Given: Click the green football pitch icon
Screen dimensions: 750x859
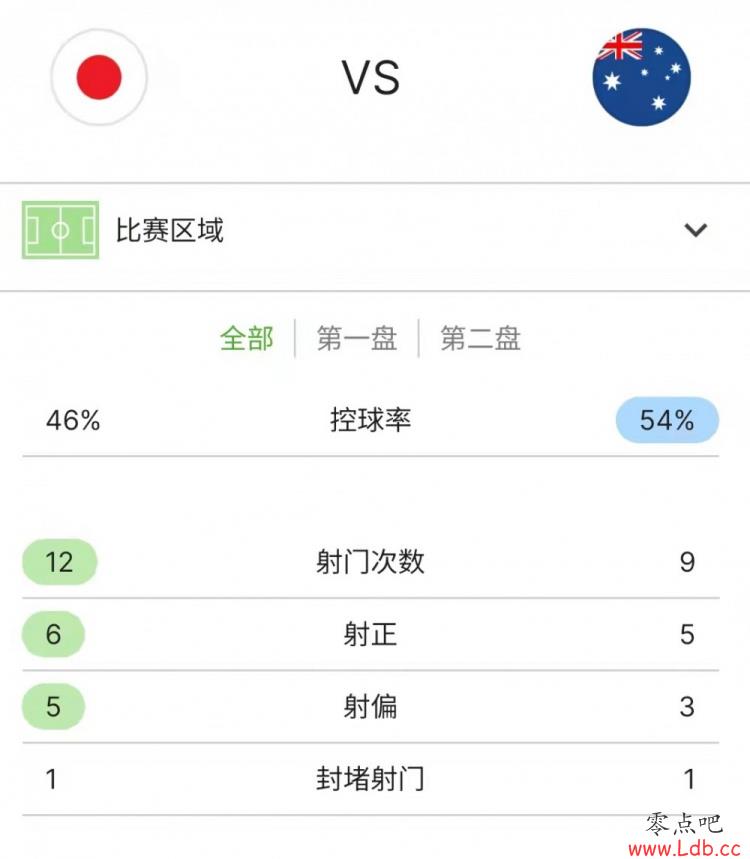Looking at the screenshot, I should (60, 230).
